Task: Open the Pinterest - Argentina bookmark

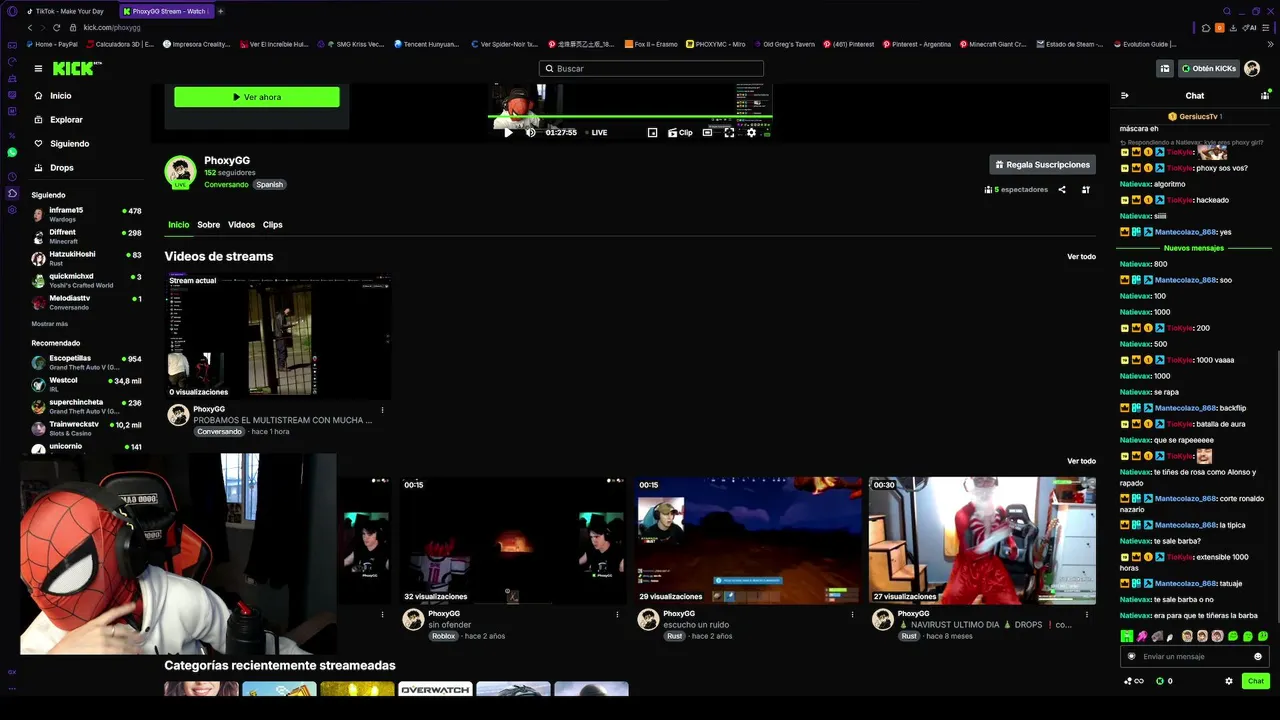Action: 917,44
